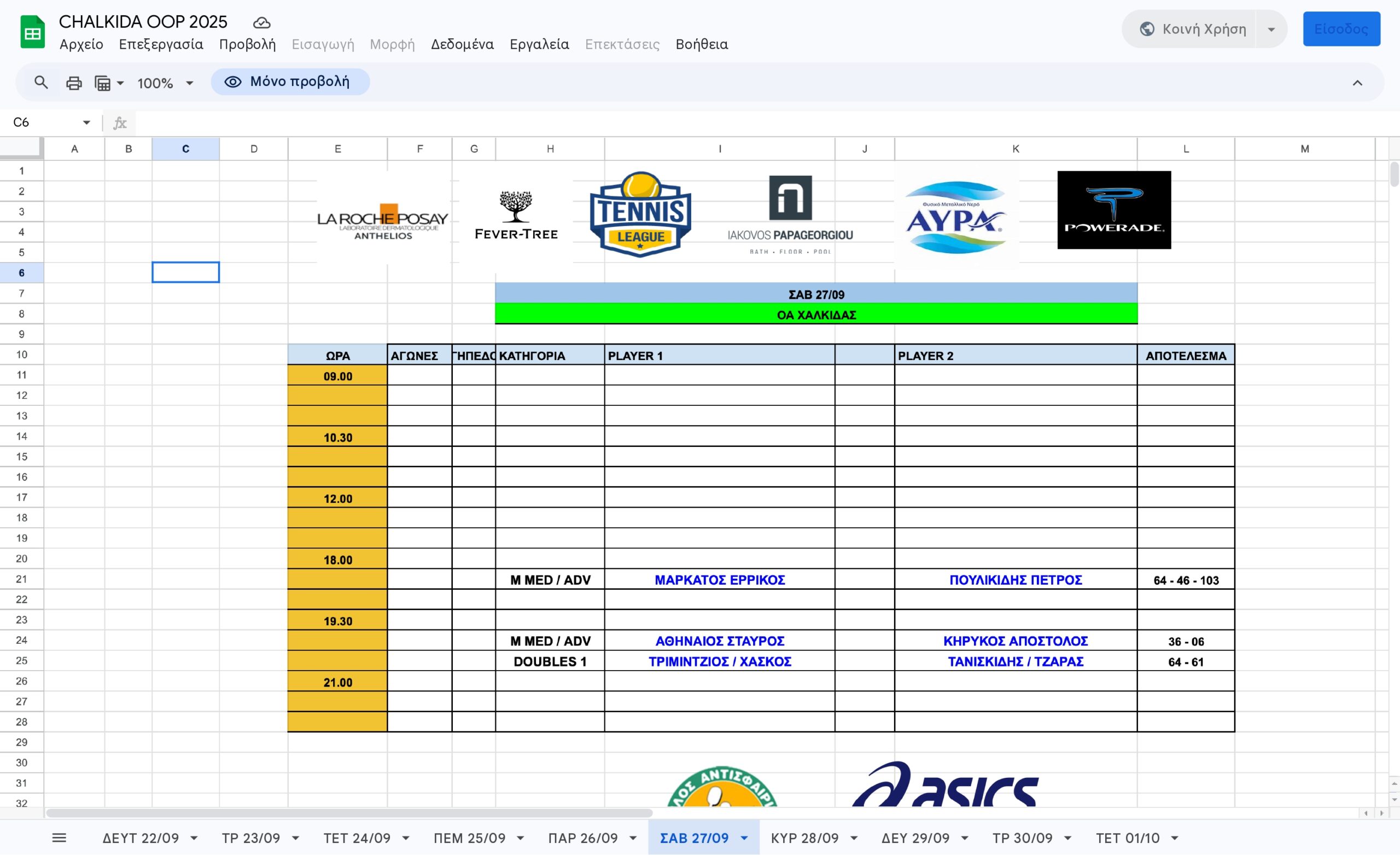Select the column K header
The width and height of the screenshot is (1400, 855).
1016,149
